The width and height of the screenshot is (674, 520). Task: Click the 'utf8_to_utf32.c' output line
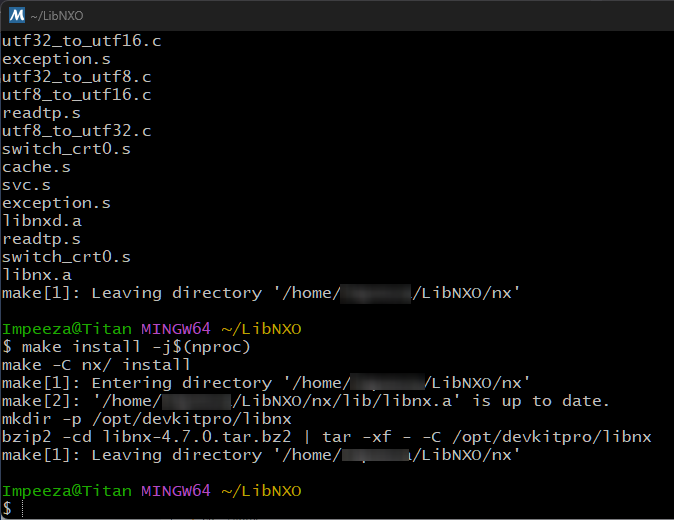click(x=77, y=131)
